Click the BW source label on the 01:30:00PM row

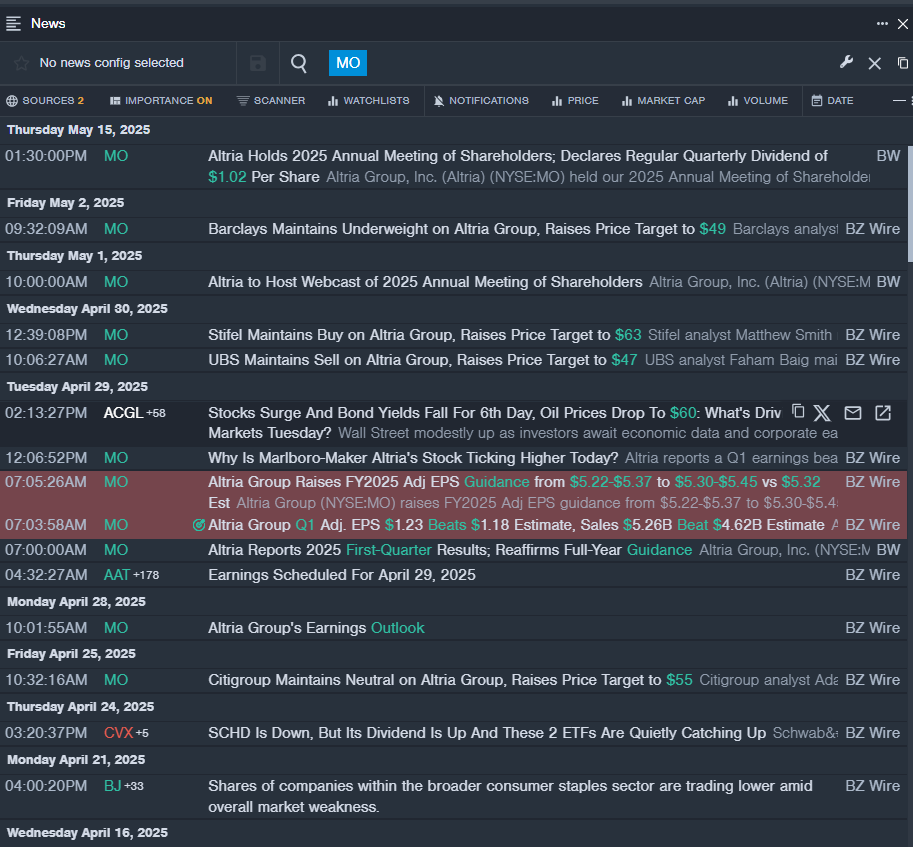[x=888, y=156]
